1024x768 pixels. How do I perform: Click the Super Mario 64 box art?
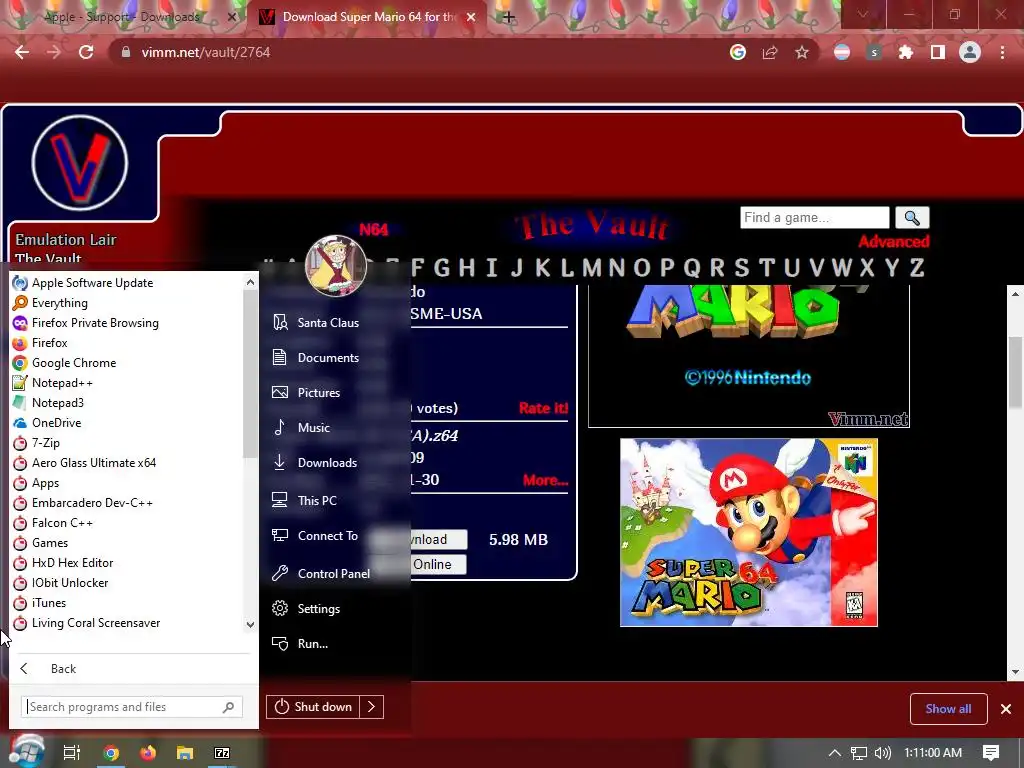click(748, 532)
